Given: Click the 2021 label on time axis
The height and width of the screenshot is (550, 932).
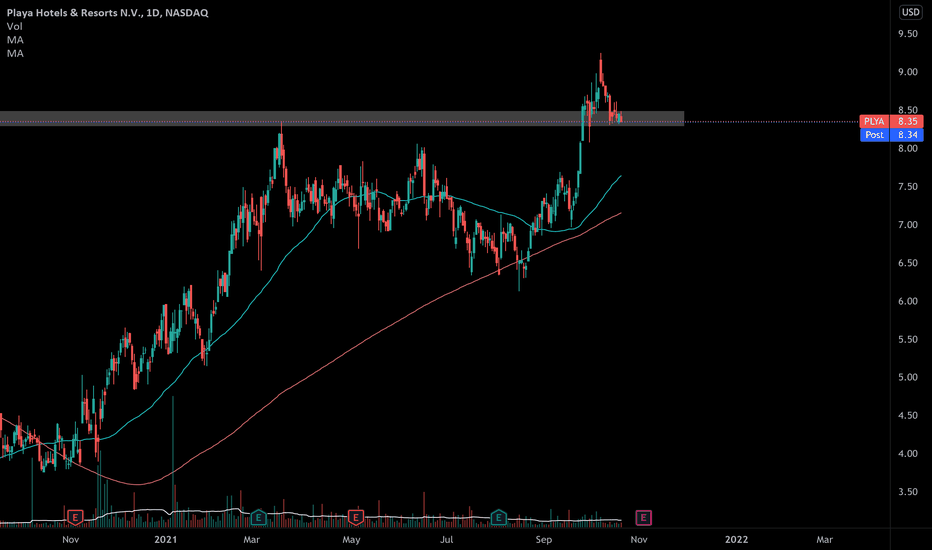Looking at the screenshot, I should tap(166, 539).
